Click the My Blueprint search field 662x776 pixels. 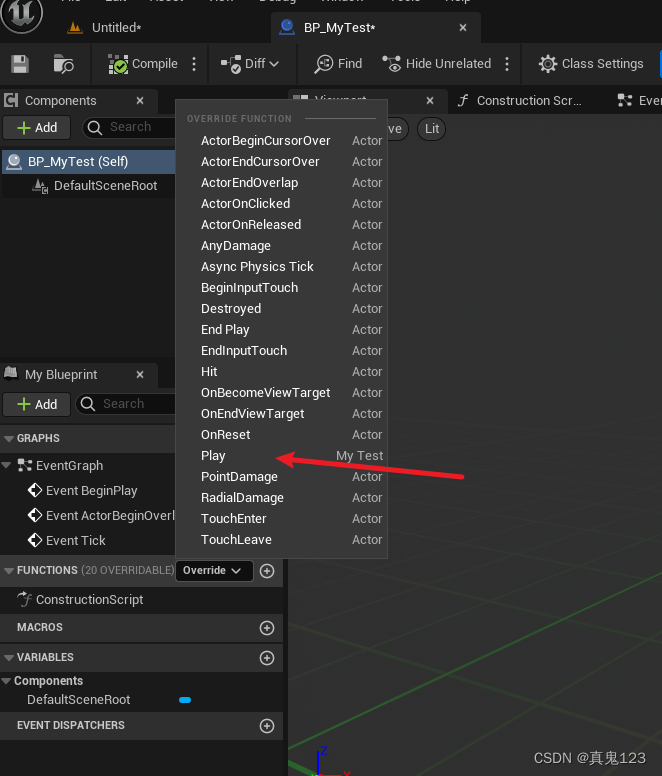[x=130, y=404]
